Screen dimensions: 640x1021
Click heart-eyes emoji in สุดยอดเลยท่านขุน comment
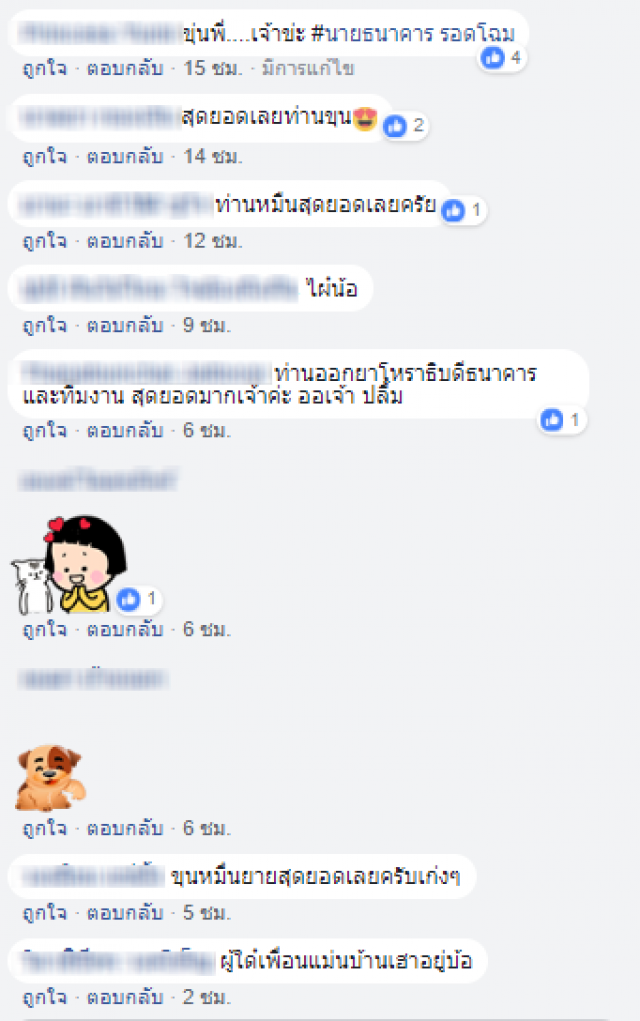pyautogui.click(x=365, y=119)
